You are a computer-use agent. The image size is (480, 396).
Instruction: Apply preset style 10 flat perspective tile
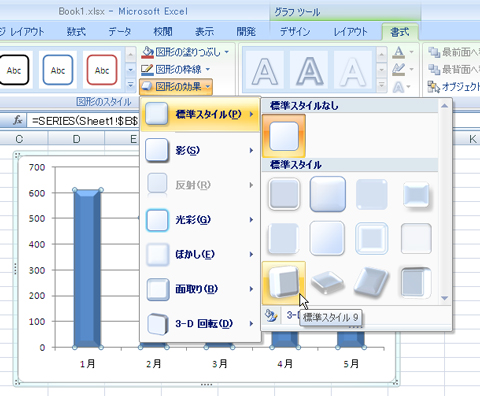click(328, 283)
